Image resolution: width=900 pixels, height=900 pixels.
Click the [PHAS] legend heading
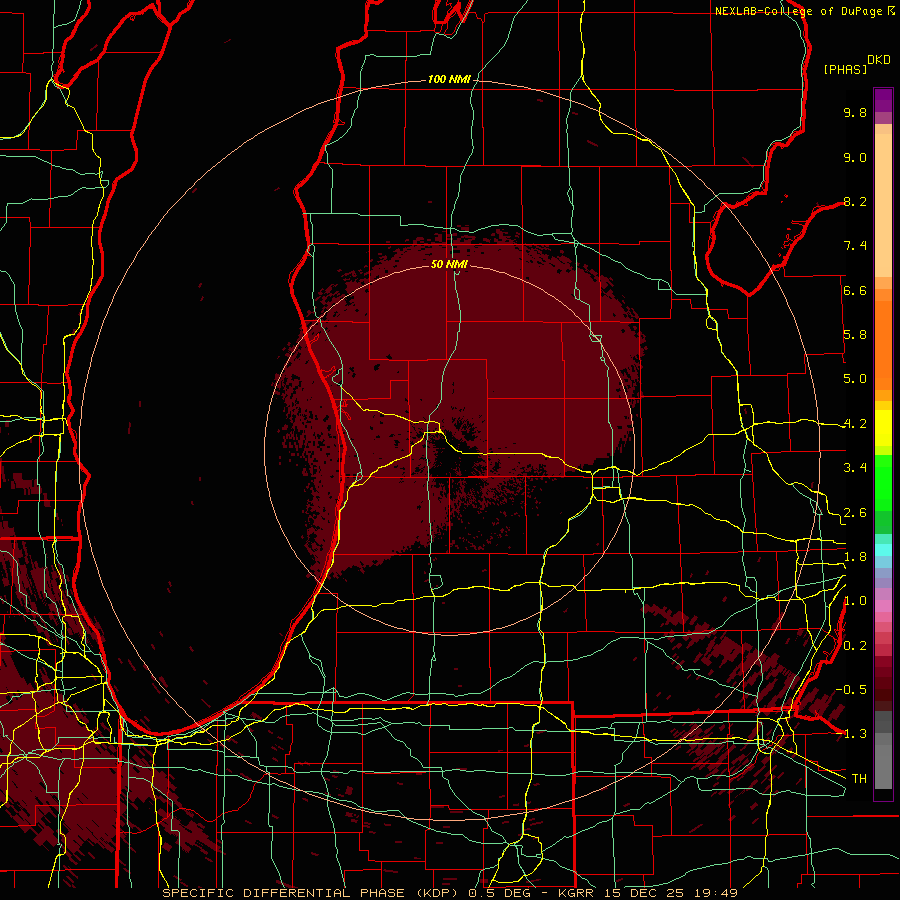(845, 70)
